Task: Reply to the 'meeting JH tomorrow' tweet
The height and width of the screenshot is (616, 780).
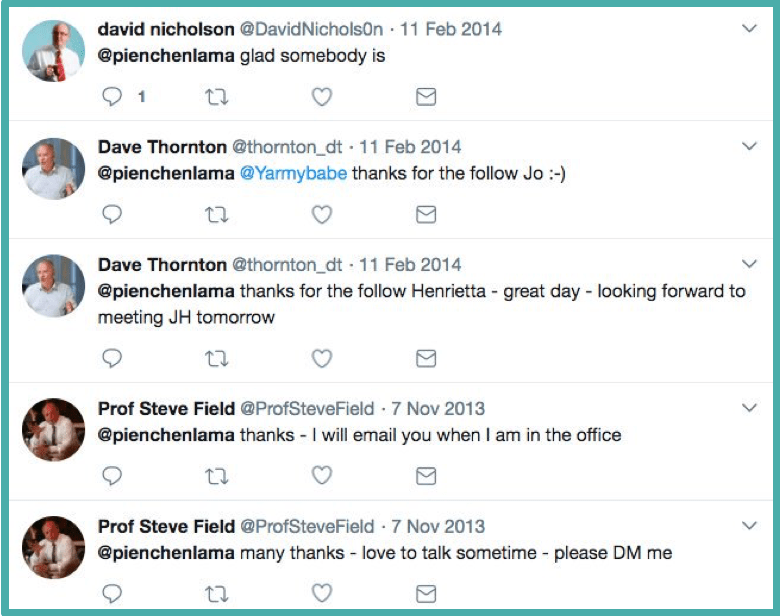Action: pyautogui.click(x=113, y=358)
